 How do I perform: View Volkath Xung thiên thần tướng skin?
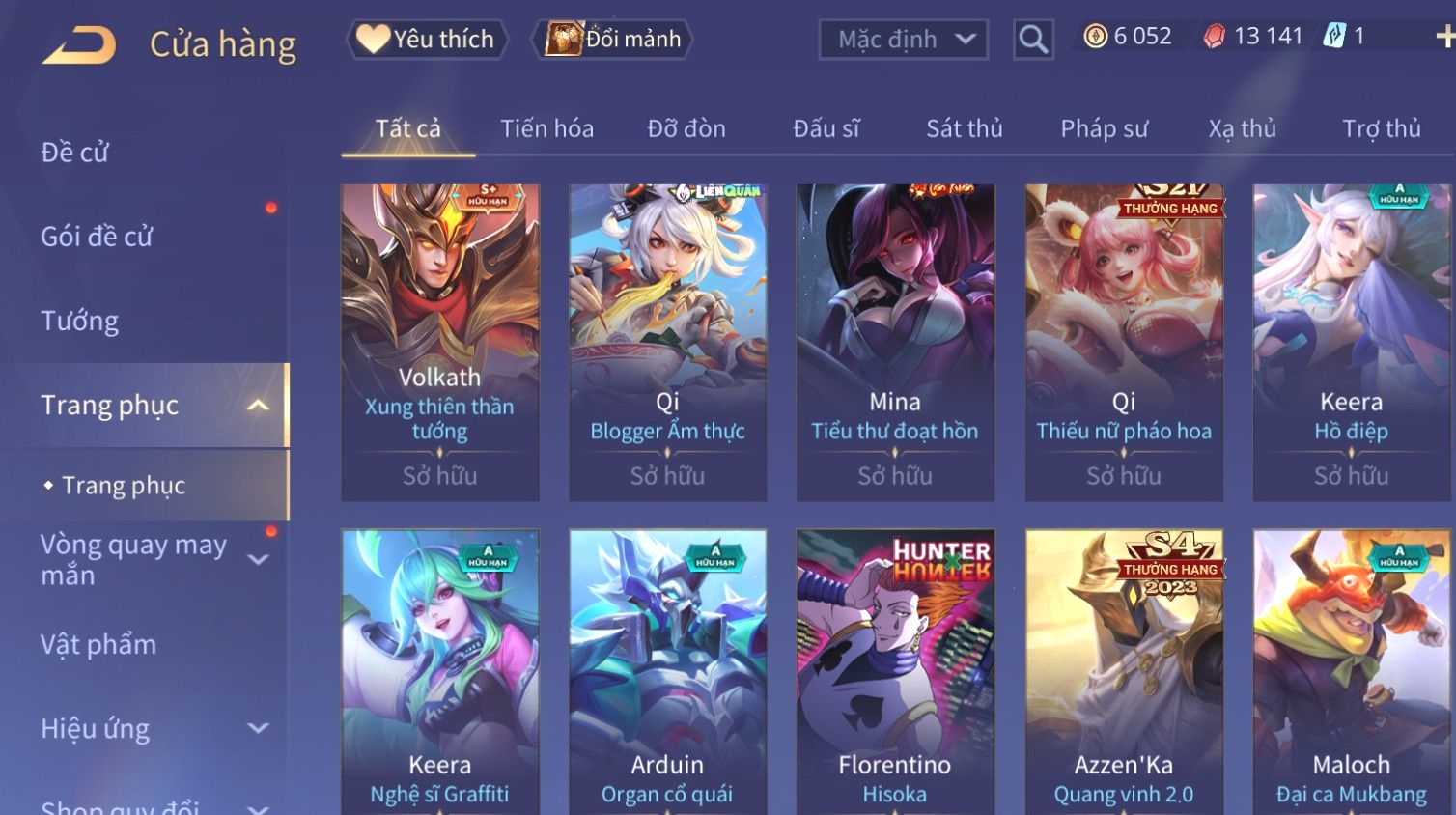point(440,343)
